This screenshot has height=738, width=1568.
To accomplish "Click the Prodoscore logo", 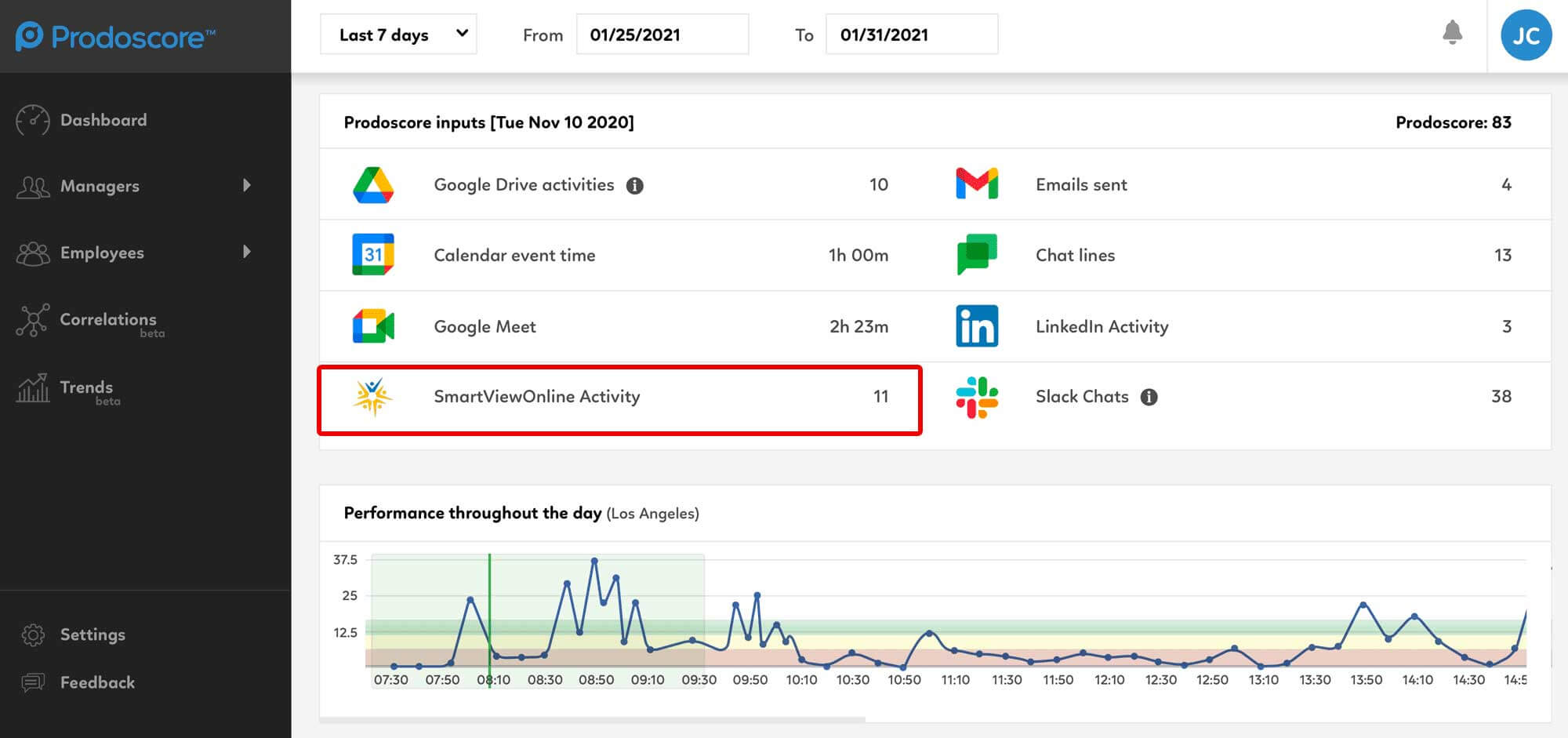I will coord(115,37).
